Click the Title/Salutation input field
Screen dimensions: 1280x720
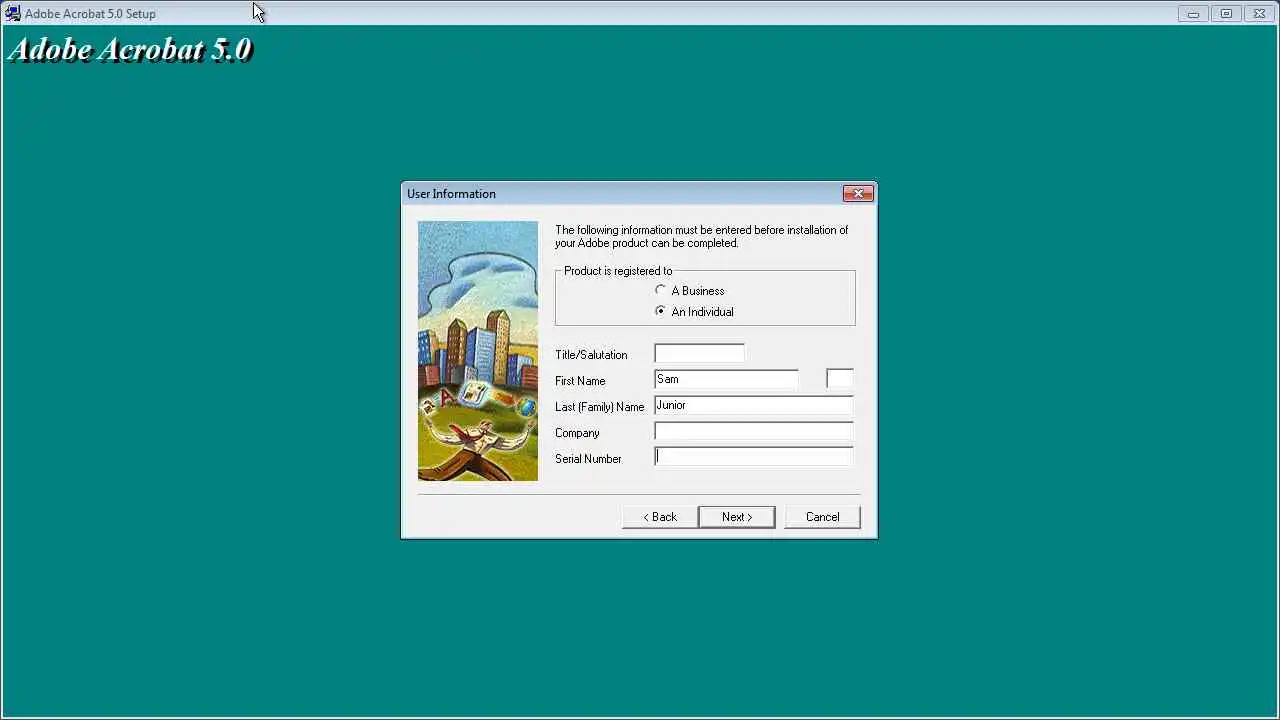tap(699, 353)
